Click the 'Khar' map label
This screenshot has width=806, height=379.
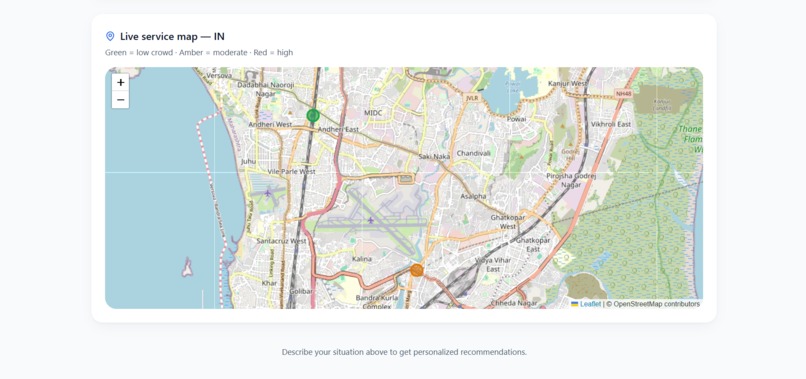[x=269, y=283]
